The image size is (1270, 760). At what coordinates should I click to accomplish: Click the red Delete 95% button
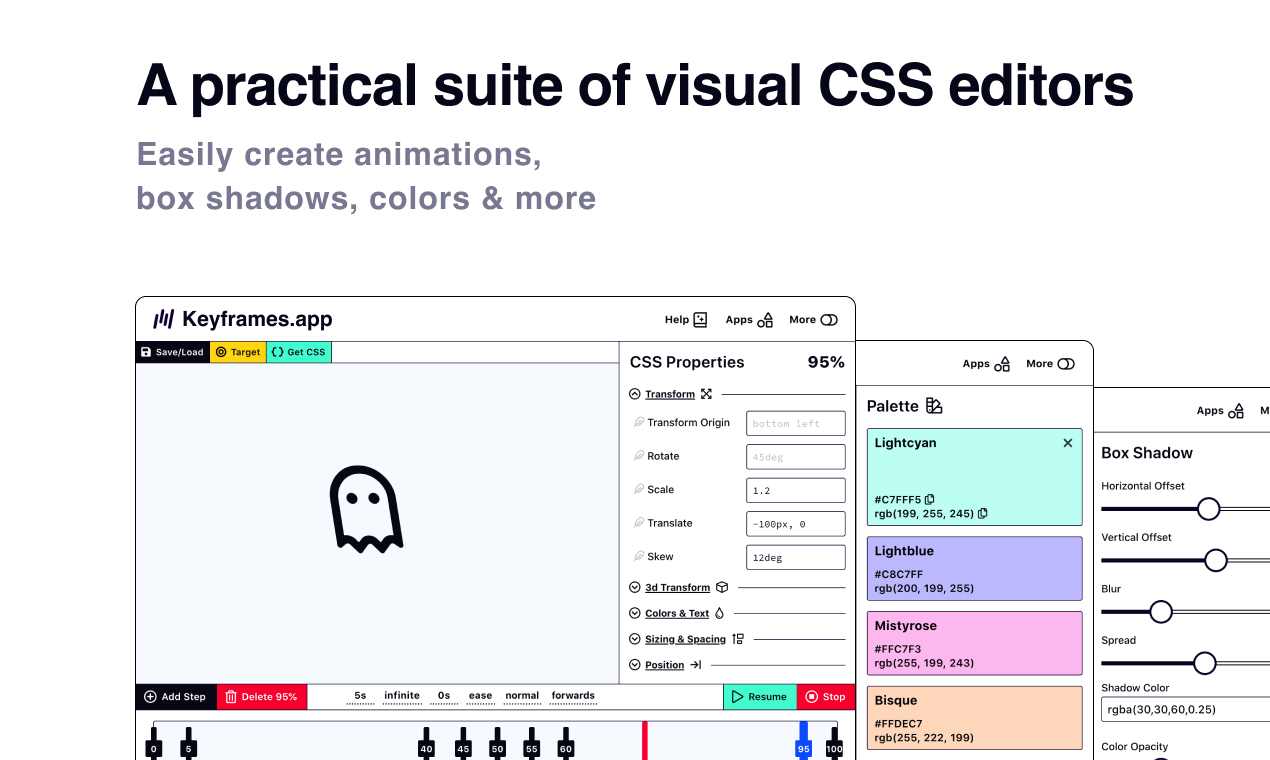262,697
